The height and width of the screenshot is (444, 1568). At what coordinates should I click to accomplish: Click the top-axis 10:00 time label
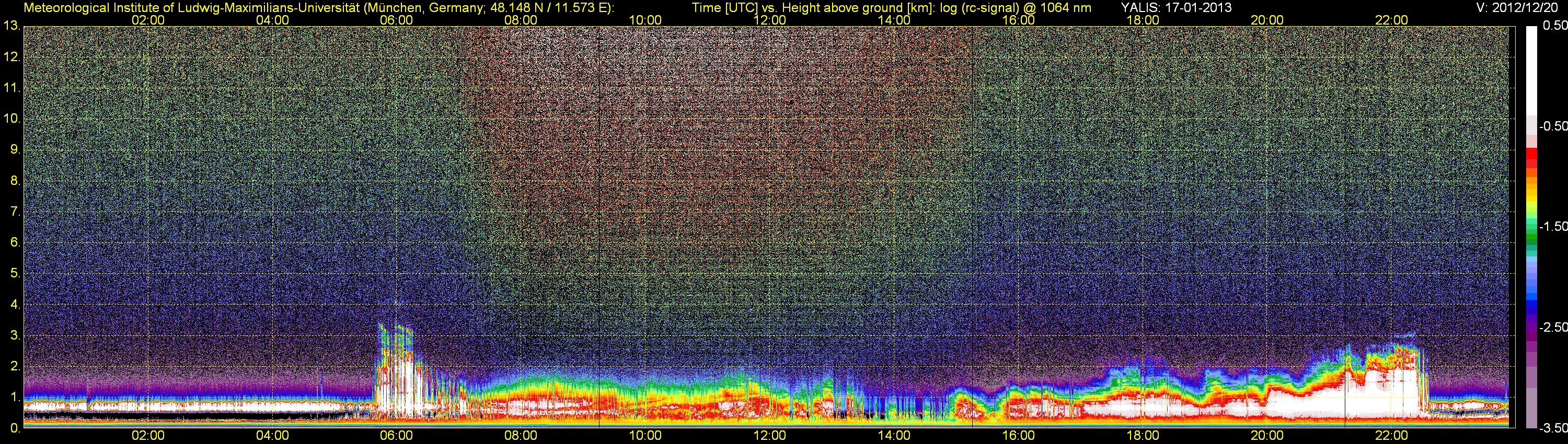coord(645,20)
